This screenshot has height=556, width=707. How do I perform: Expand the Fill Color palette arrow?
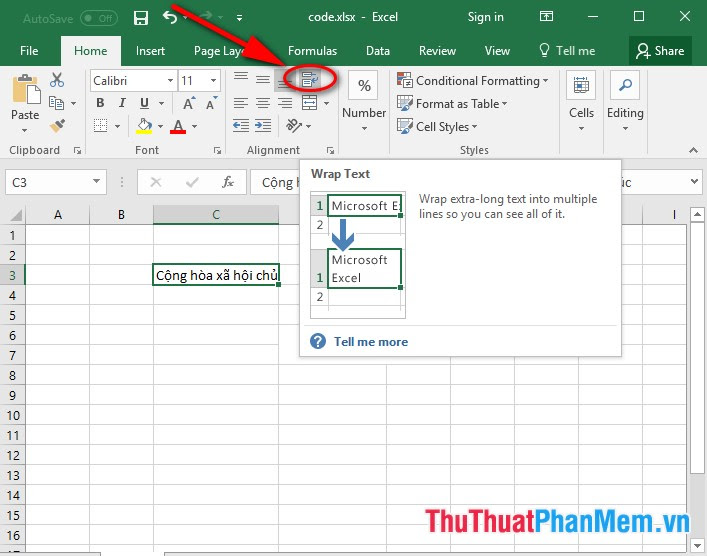161,126
